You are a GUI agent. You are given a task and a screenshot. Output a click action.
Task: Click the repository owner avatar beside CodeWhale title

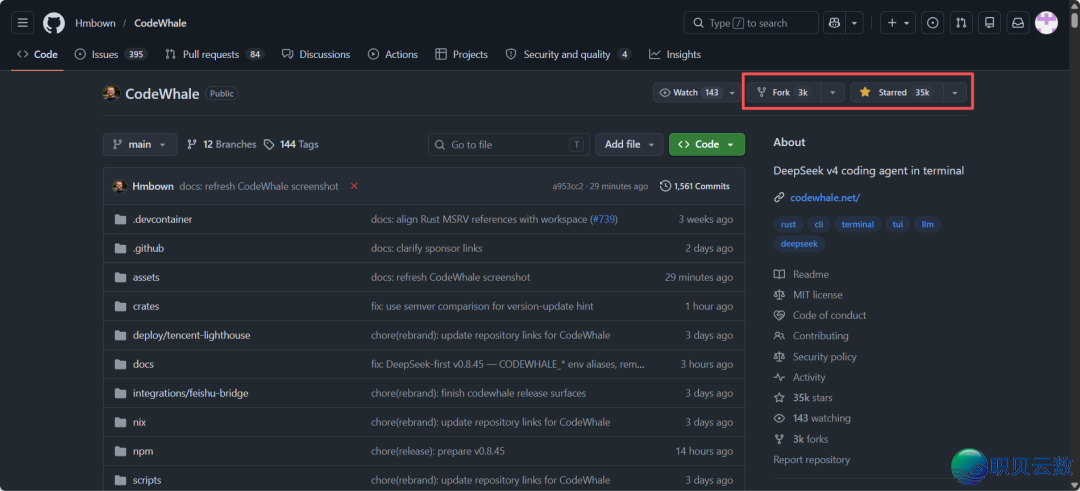pyautogui.click(x=111, y=93)
